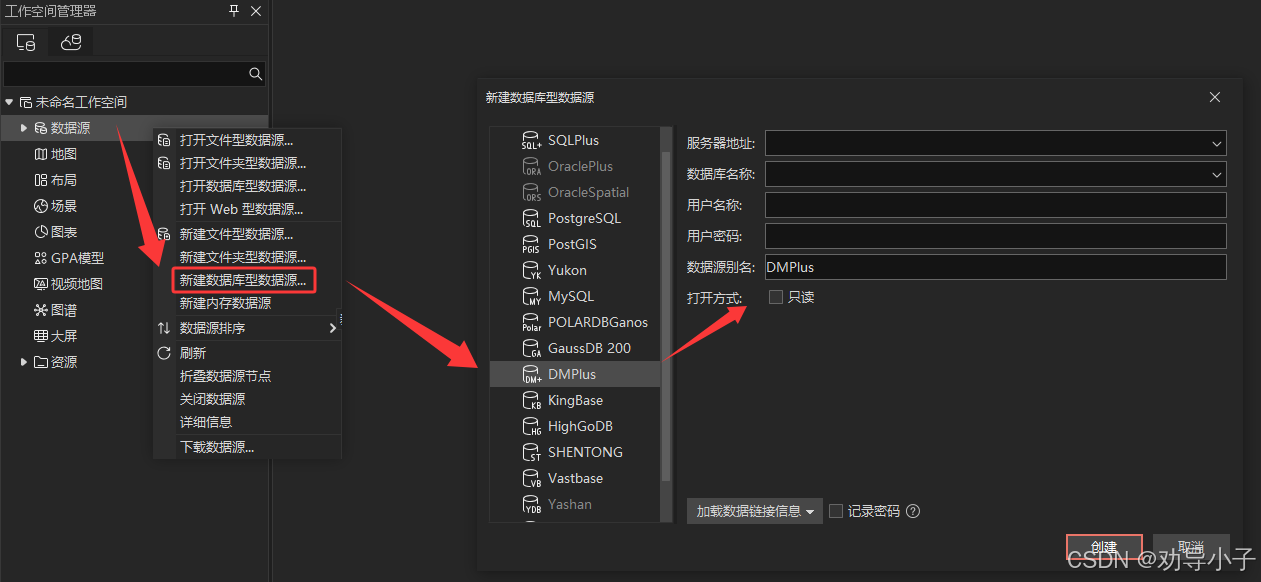Screen dimensions: 1261x582
Task: Pin the workspace manager panel
Action: coord(234,11)
